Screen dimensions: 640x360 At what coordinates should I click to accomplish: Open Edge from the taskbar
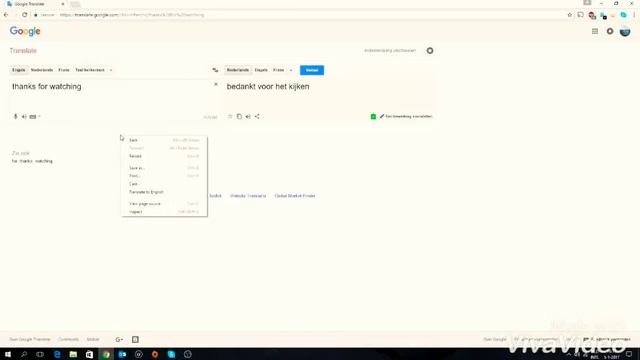[x=57, y=354]
